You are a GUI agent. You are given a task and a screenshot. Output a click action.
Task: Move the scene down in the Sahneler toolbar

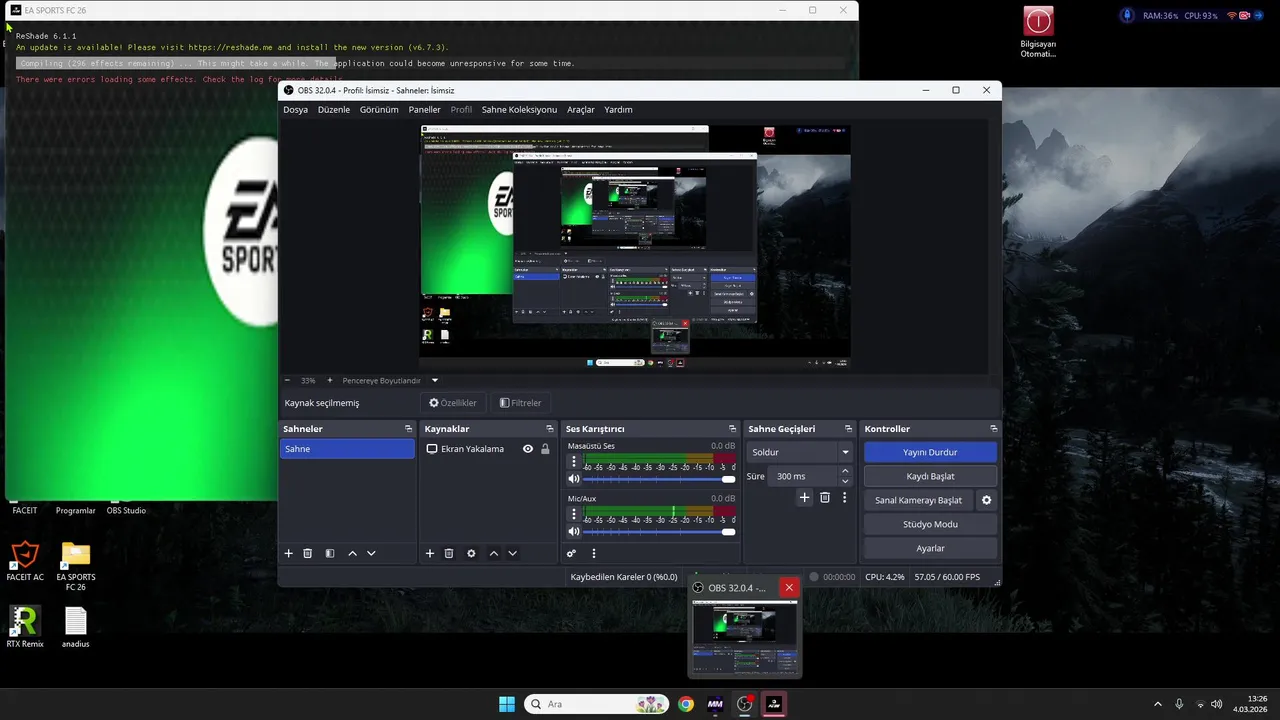(x=371, y=553)
